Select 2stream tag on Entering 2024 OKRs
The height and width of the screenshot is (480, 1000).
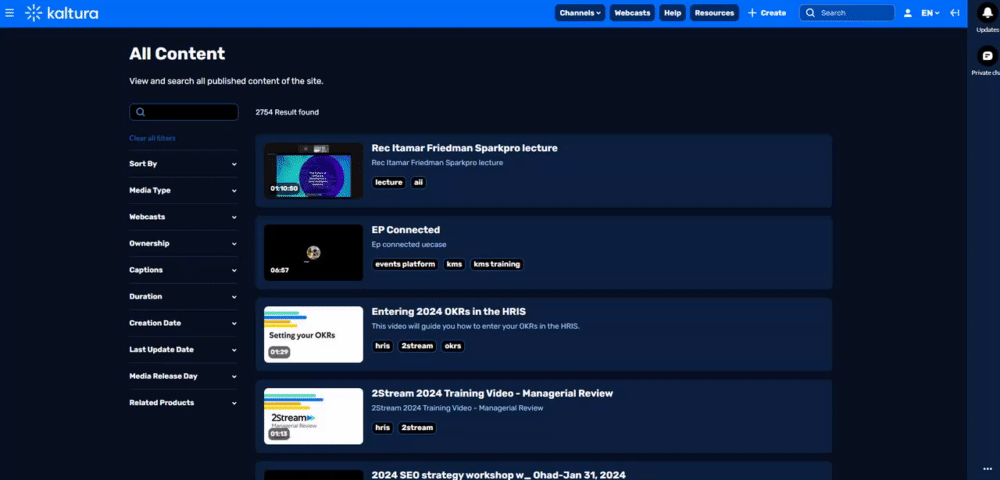coord(417,346)
